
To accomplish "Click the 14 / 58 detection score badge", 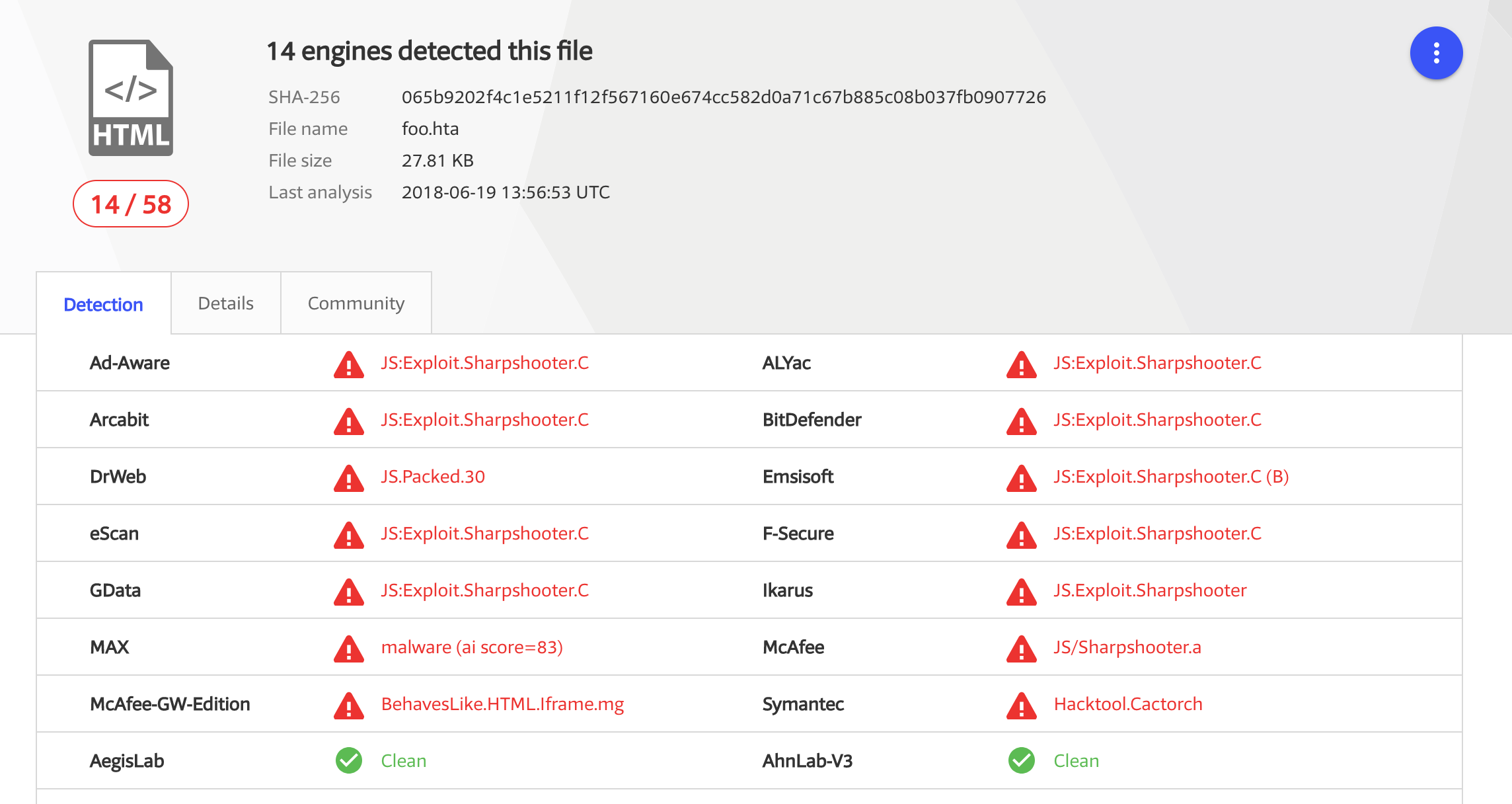I will click(131, 204).
